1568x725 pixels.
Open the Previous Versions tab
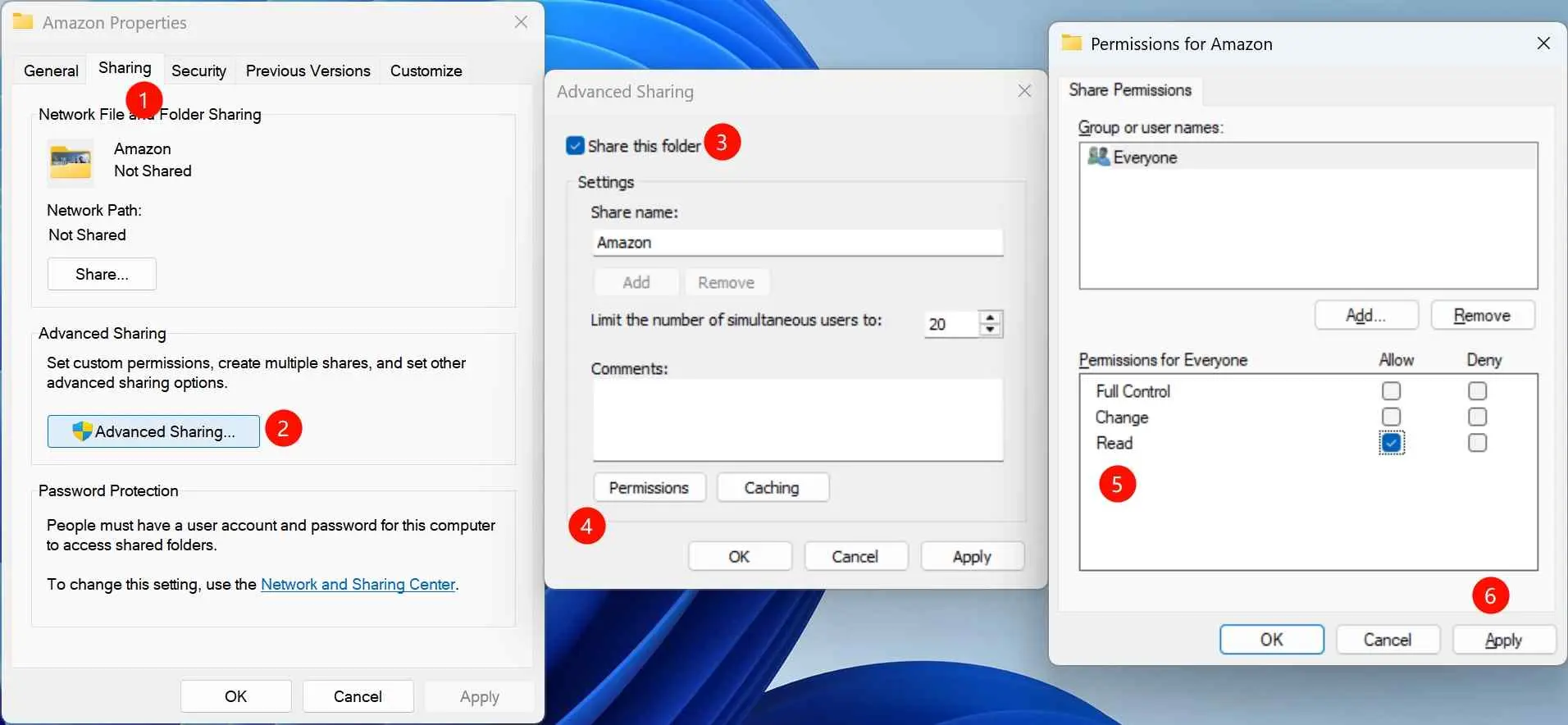tap(308, 71)
